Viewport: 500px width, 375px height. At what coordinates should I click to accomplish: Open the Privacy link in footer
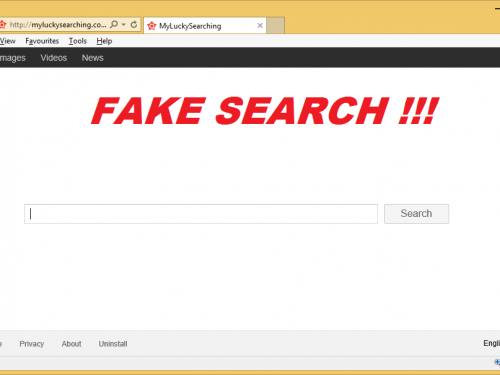pyautogui.click(x=32, y=344)
